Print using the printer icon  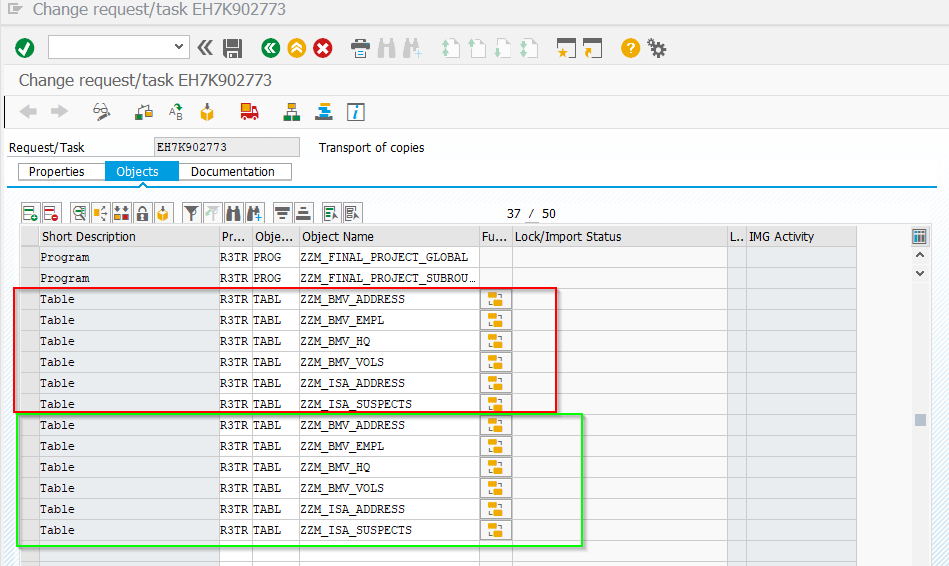coord(361,48)
